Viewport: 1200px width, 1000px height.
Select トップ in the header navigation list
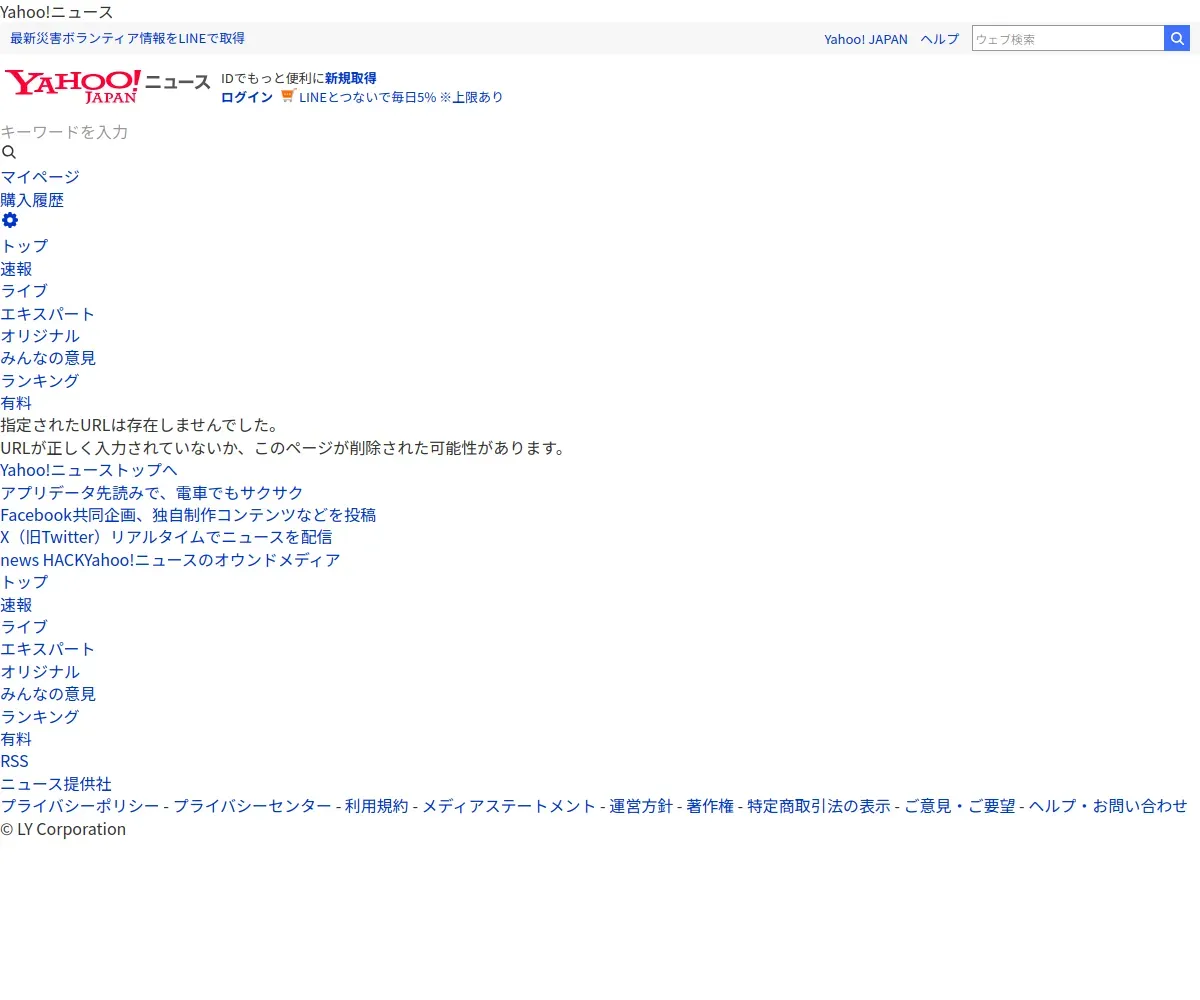coord(24,246)
